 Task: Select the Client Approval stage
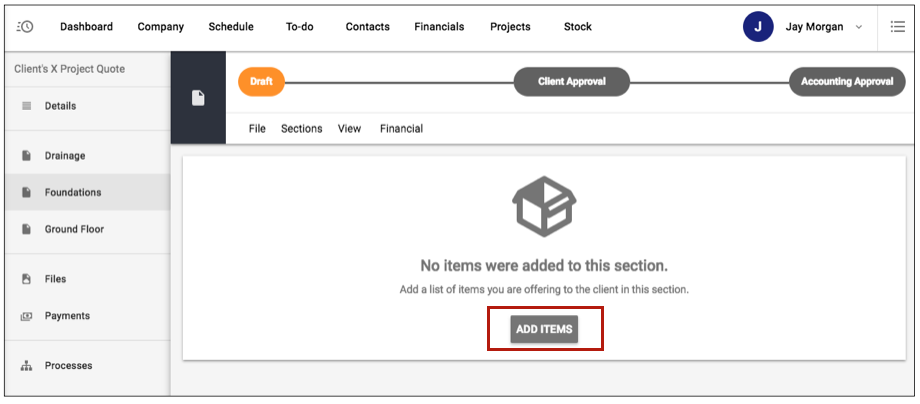click(x=571, y=82)
